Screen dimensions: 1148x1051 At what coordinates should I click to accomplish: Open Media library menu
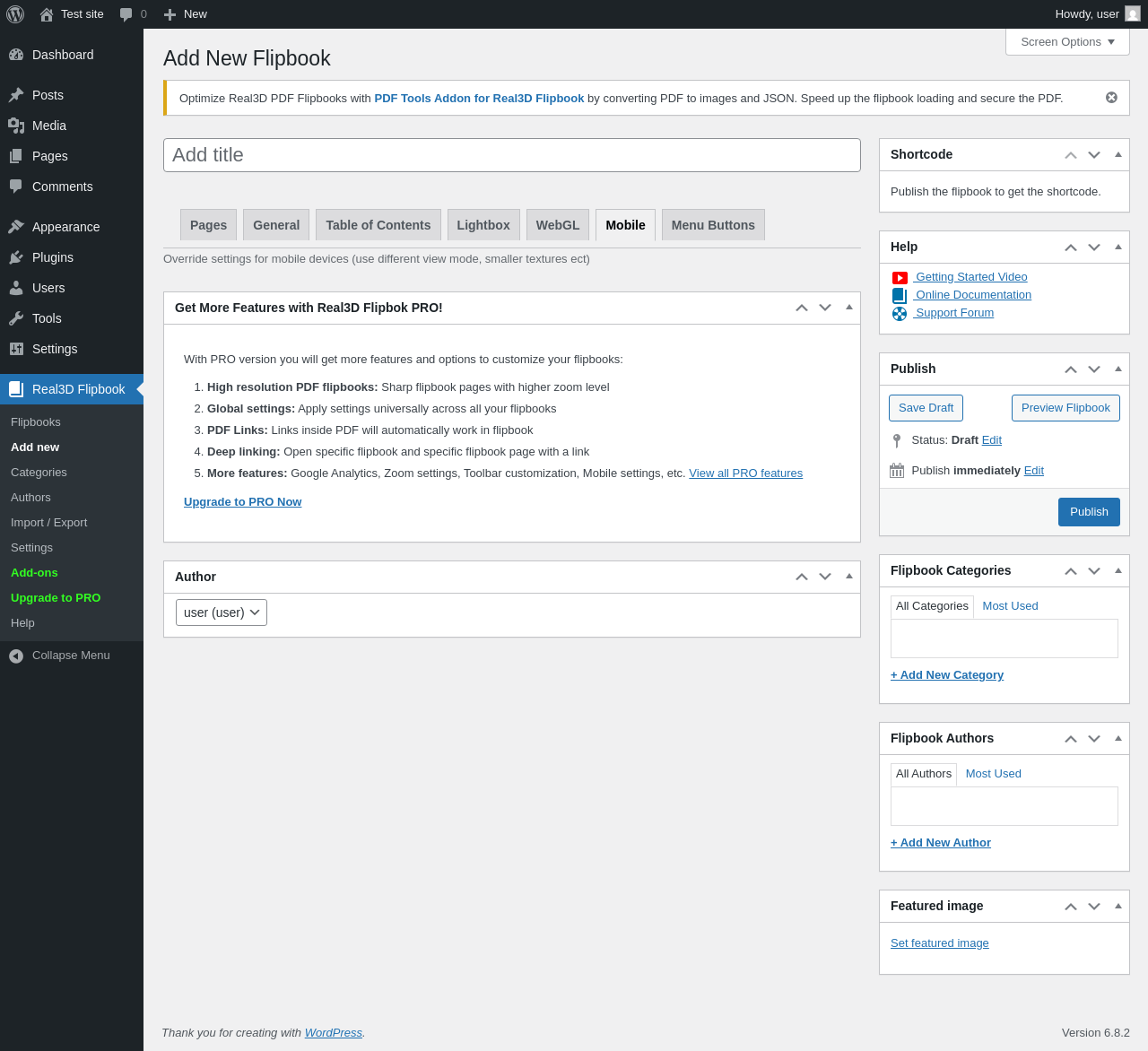pyautogui.click(x=72, y=126)
